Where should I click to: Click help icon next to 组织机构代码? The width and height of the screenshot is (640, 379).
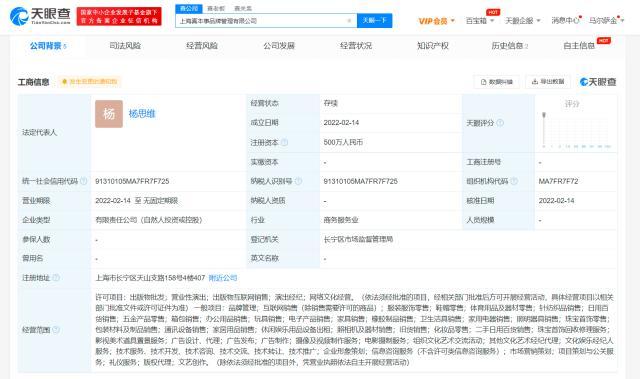coord(514,181)
